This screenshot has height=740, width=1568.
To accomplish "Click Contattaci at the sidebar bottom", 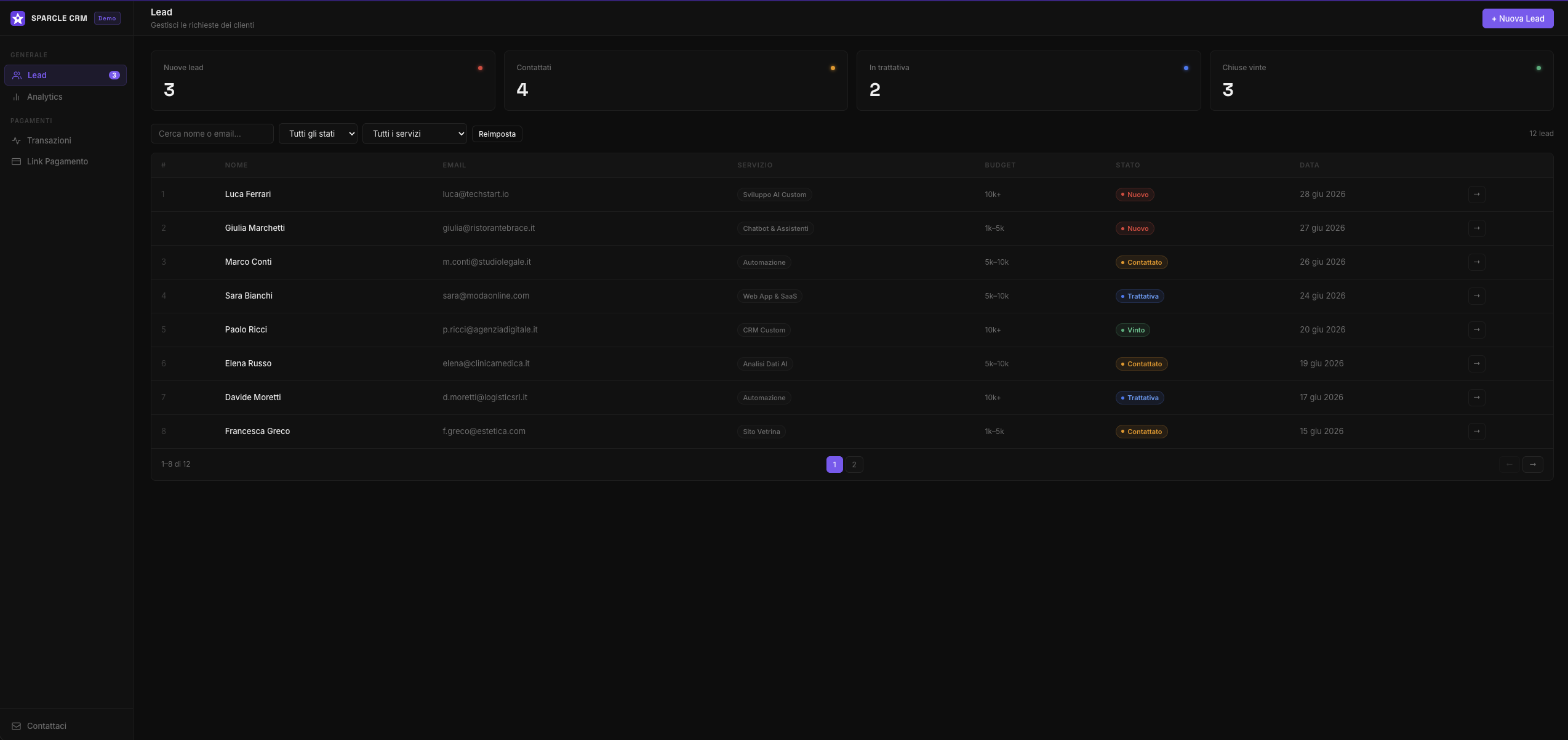I will click(x=65, y=726).
